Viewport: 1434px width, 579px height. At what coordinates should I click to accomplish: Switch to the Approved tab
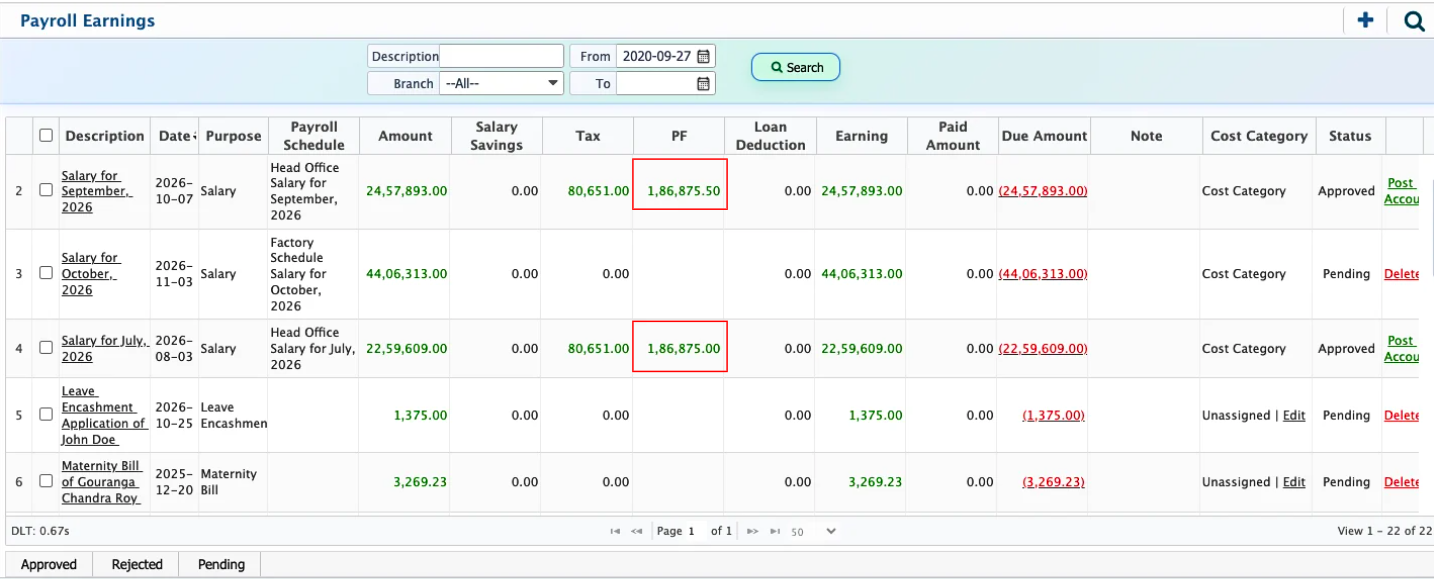[x=49, y=565]
